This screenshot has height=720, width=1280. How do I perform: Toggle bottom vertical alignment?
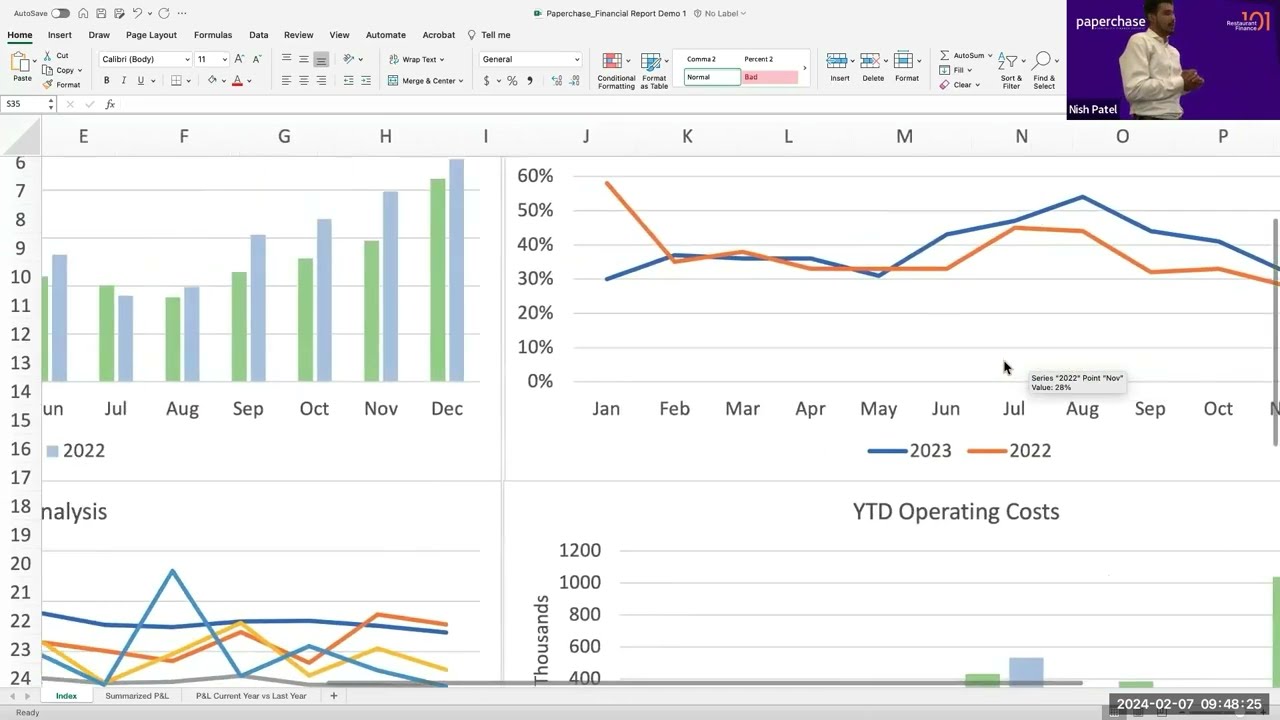321,59
